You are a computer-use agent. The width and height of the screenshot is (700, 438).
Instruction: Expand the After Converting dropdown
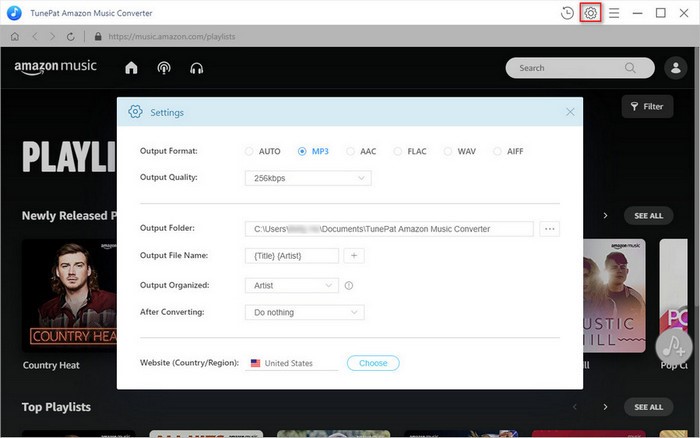pyautogui.click(x=304, y=312)
